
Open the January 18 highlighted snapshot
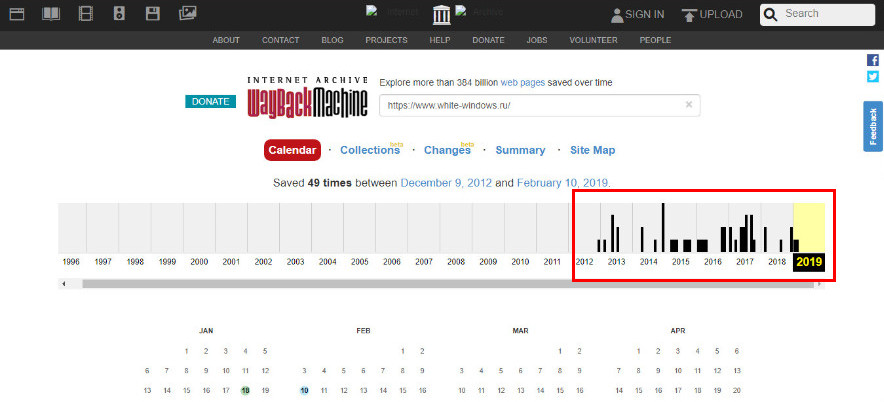tap(245, 390)
